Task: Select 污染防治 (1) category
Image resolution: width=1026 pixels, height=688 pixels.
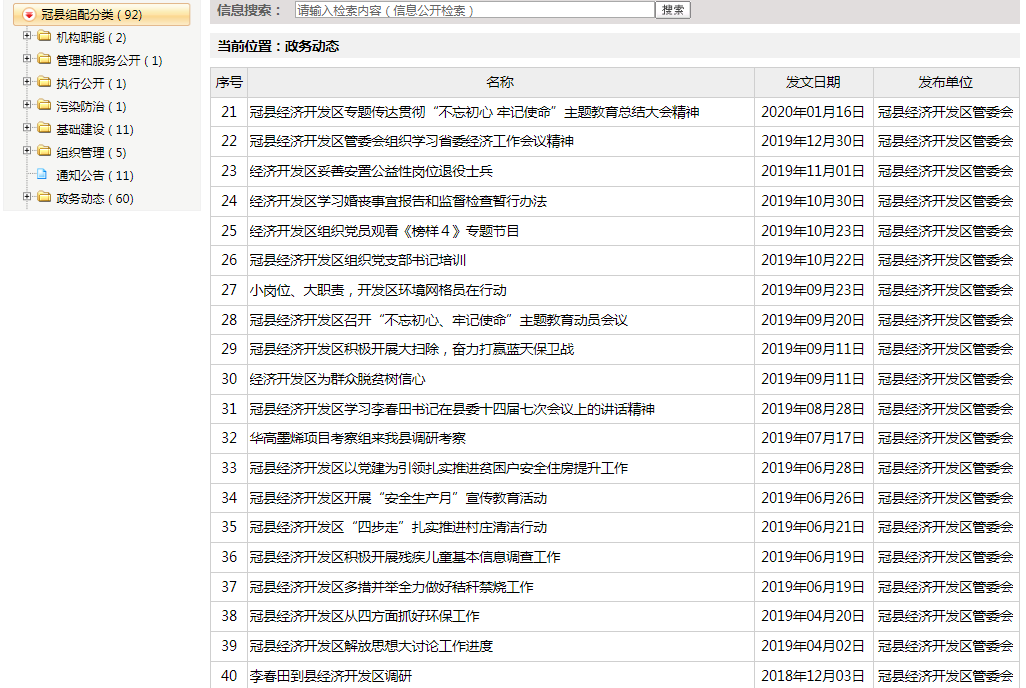Action: click(x=91, y=106)
